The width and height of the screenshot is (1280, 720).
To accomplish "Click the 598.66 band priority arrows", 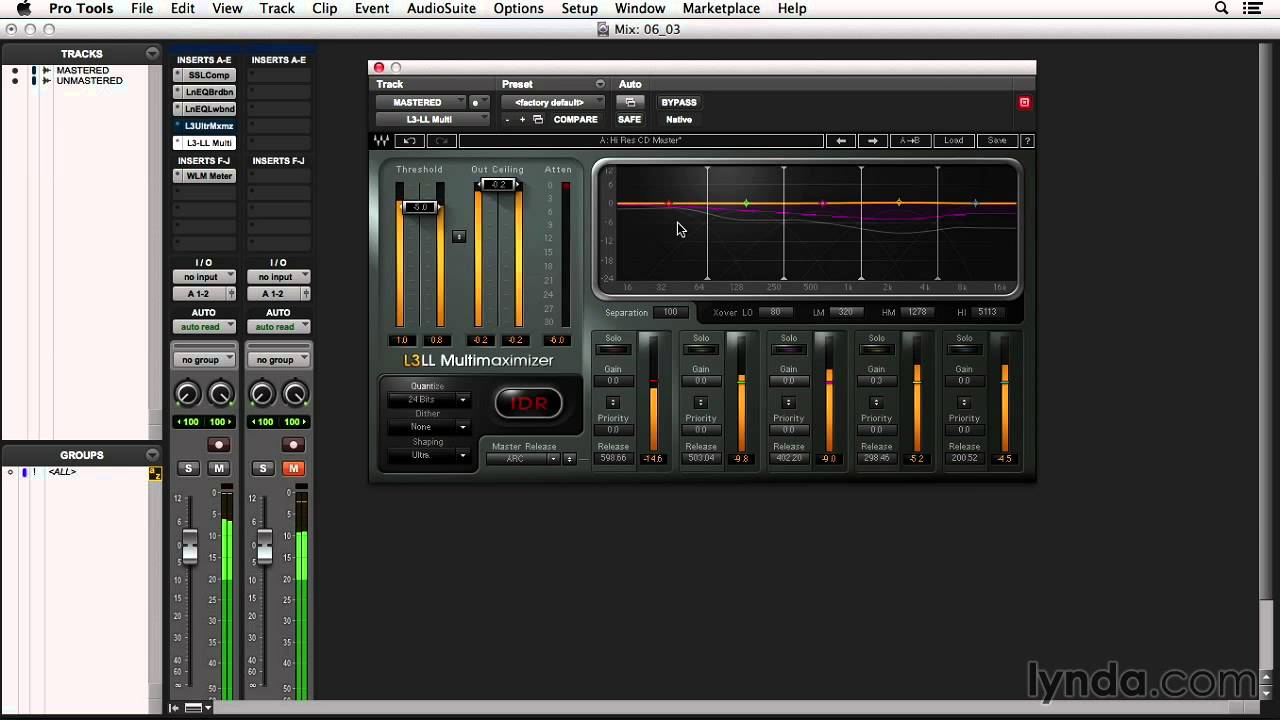I will 613,403.
